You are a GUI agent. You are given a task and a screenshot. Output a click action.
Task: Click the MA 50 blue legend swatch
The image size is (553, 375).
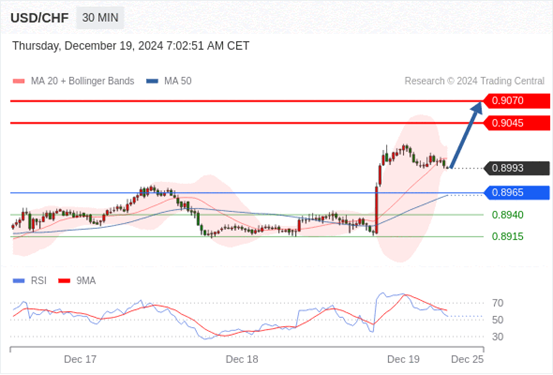pos(152,81)
